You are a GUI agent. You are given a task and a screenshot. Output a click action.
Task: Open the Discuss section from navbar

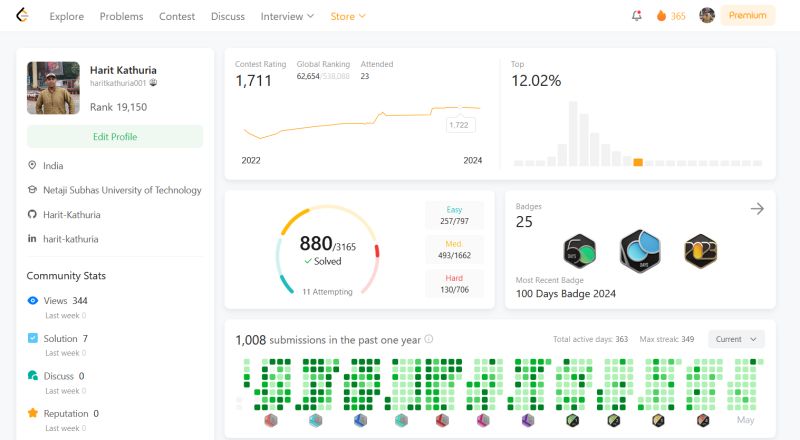(x=228, y=16)
